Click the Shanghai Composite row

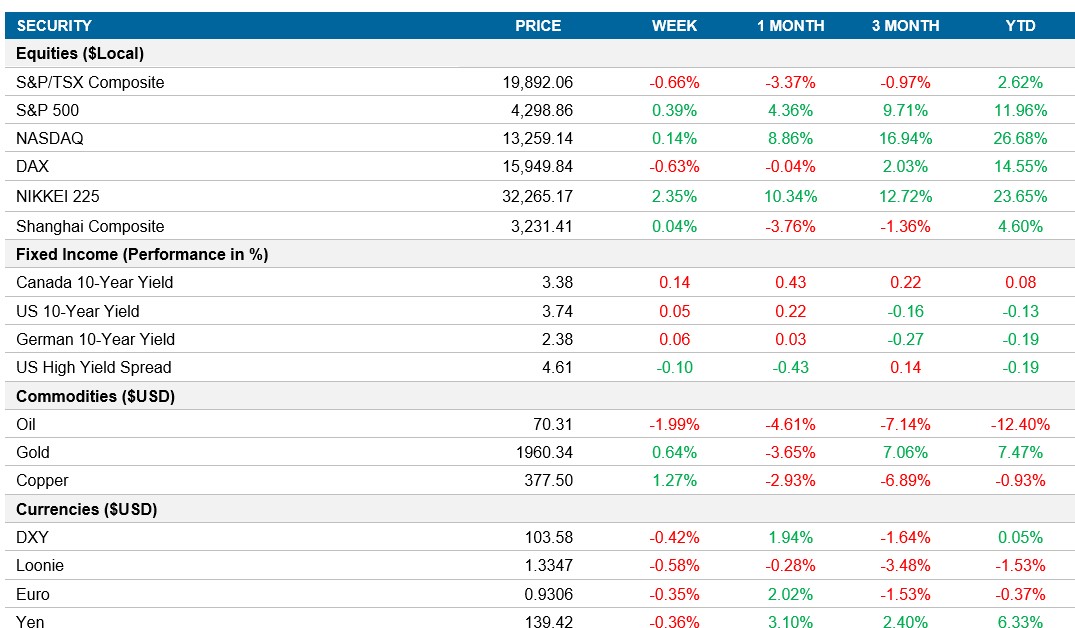pos(84,226)
